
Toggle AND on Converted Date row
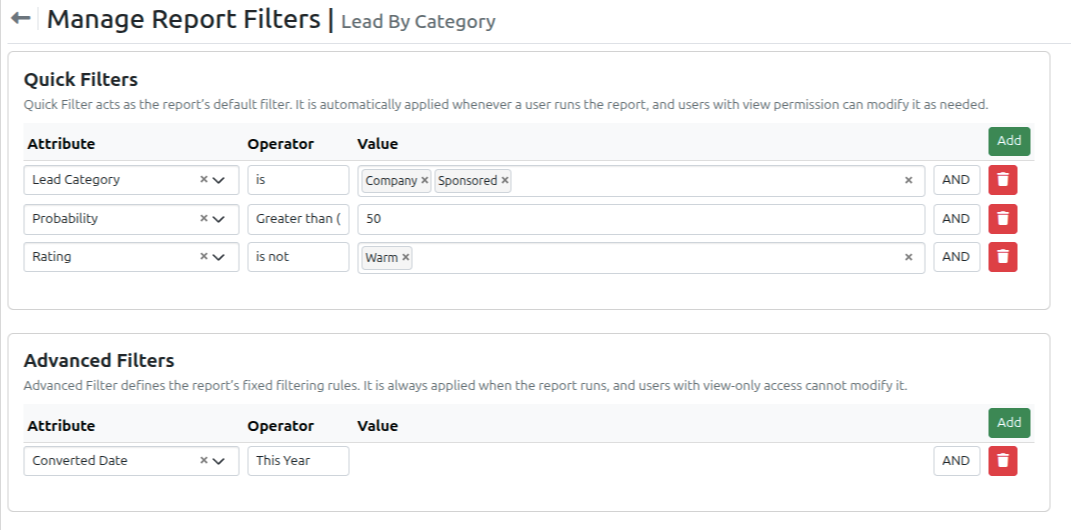956,461
